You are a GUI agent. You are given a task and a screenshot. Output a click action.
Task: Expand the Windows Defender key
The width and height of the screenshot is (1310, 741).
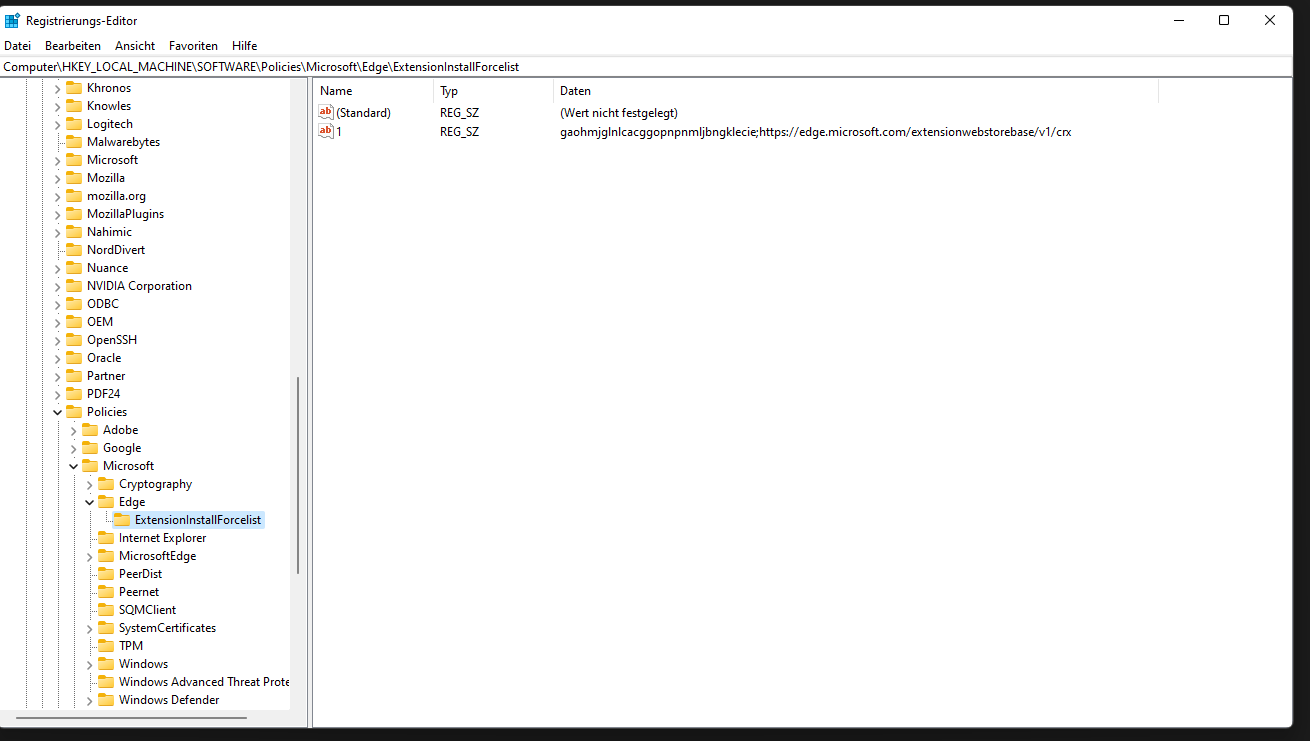pos(89,700)
